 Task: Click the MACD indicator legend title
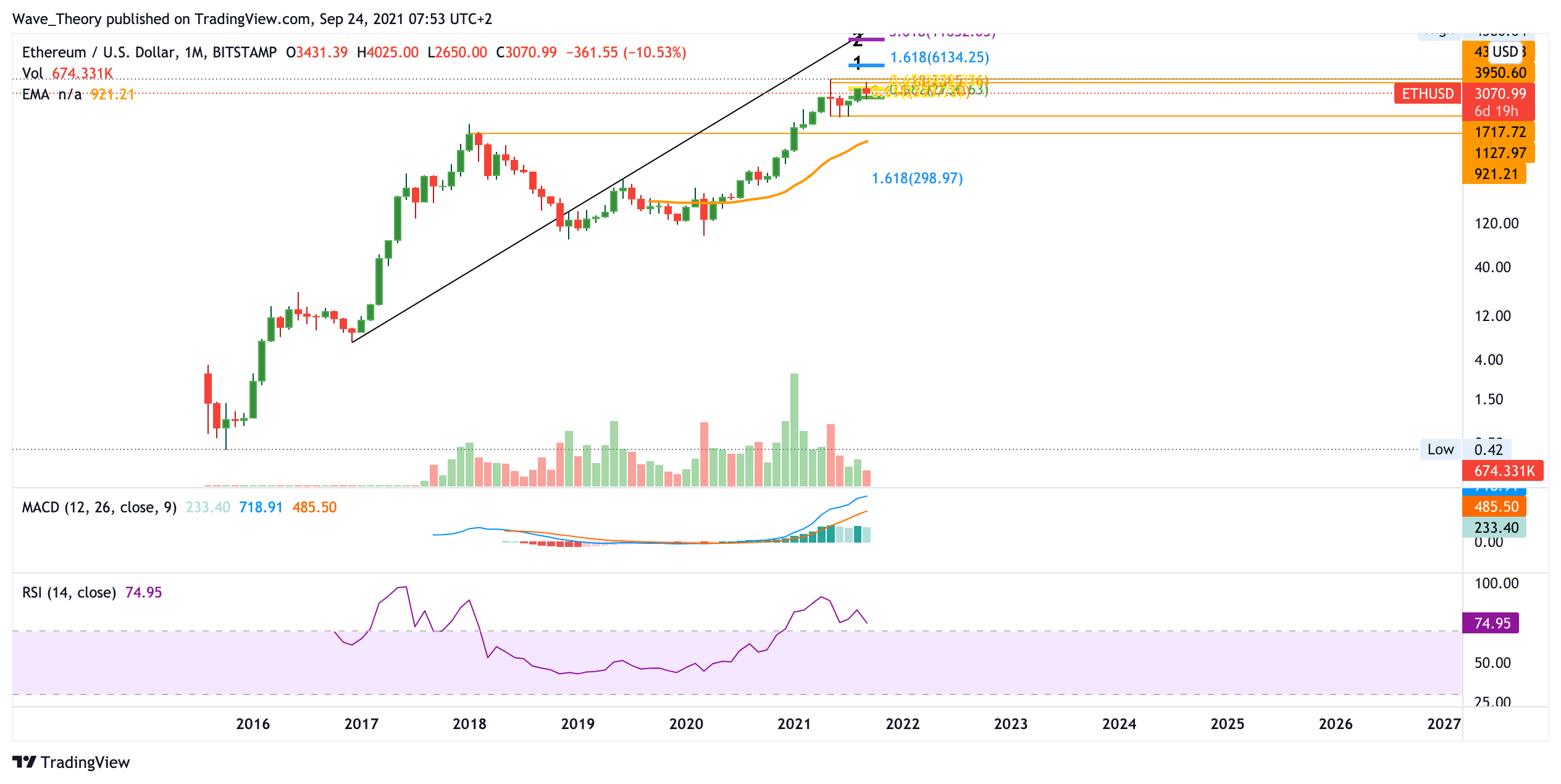(99, 507)
